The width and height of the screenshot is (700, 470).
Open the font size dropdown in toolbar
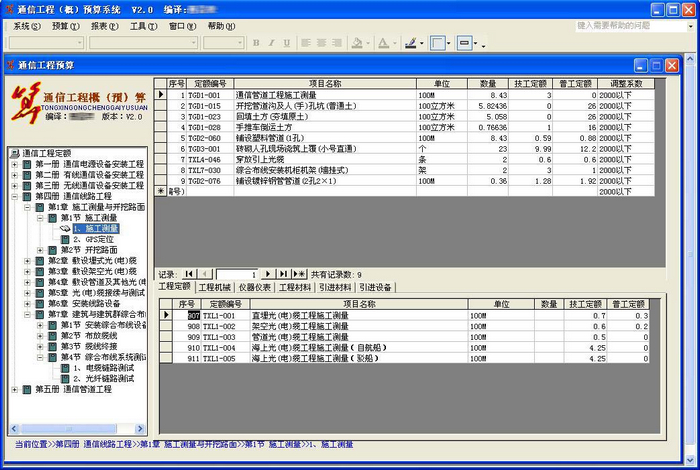240,43
